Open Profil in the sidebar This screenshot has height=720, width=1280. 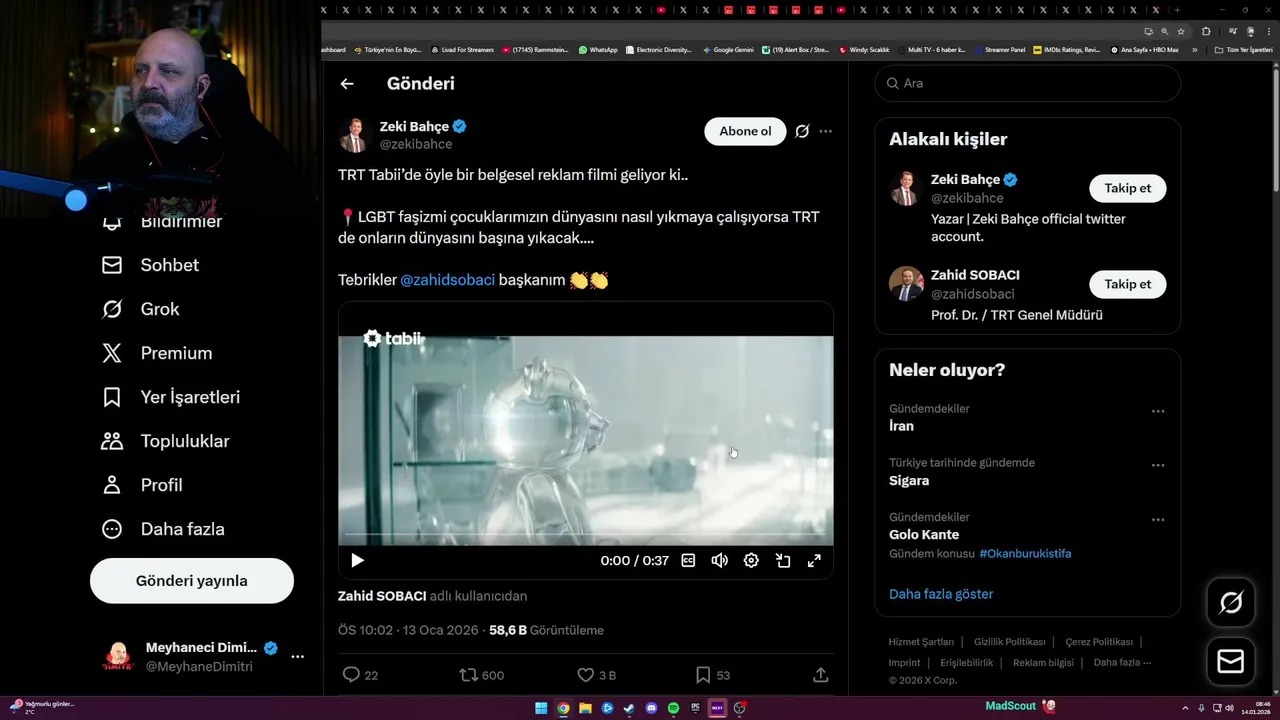[142, 485]
